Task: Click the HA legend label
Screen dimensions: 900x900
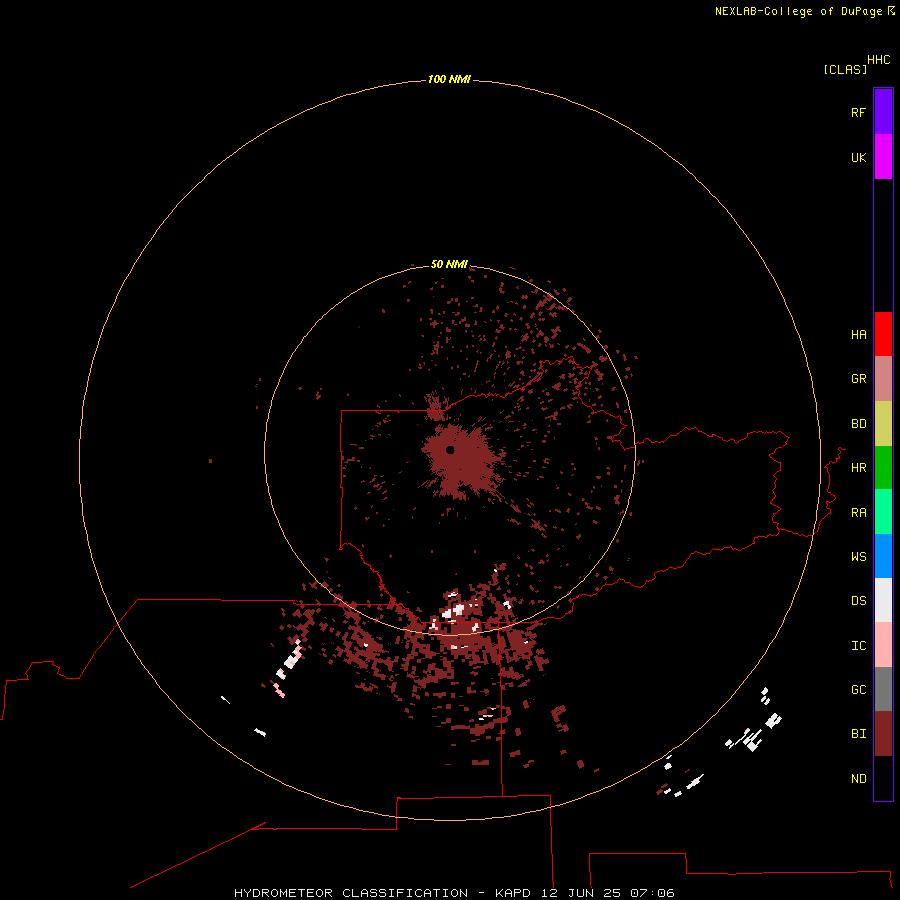Action: tap(858, 334)
